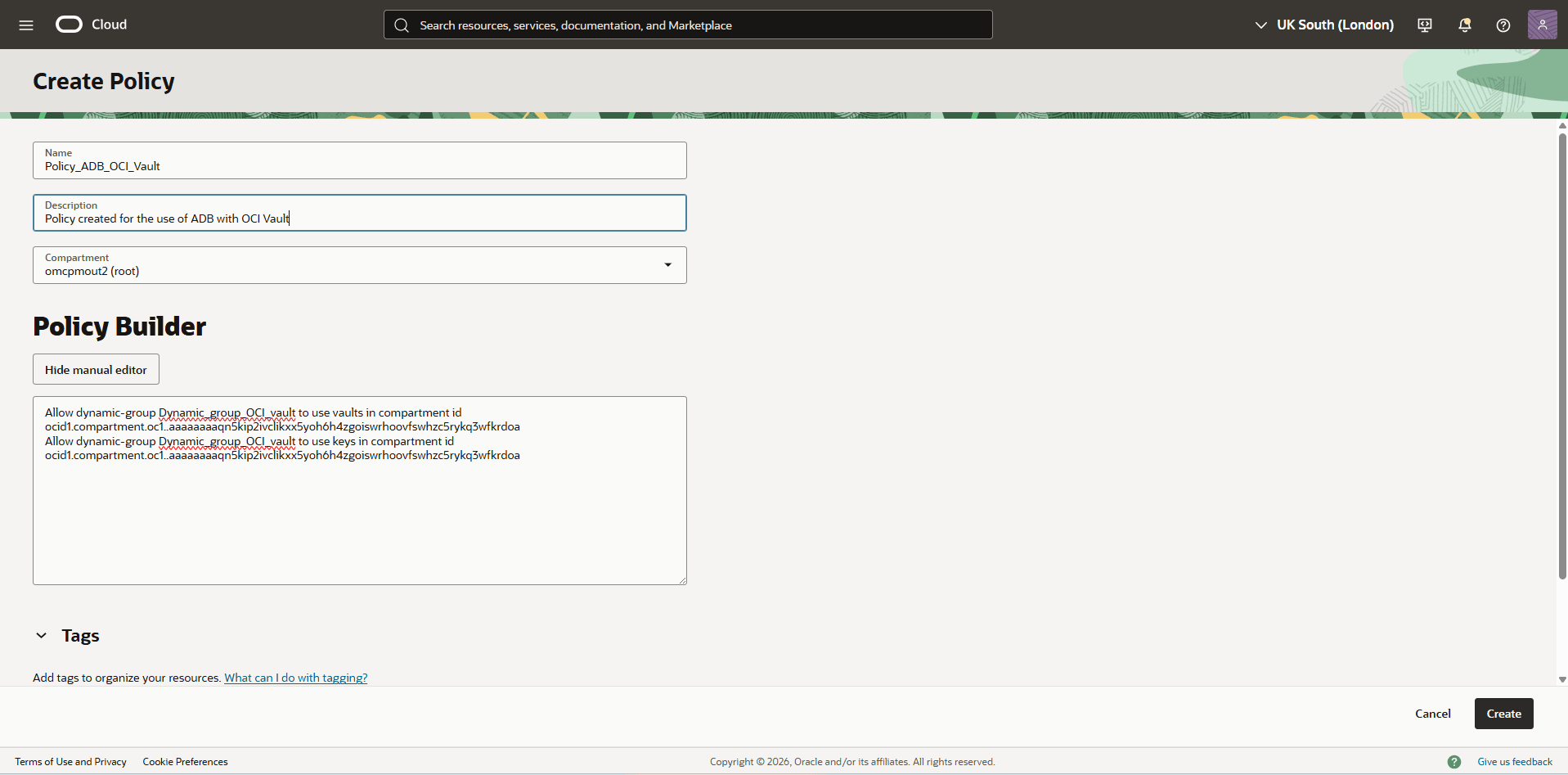The width and height of the screenshot is (1568, 775).
Task: Open the 'What can I do with tagging?' link
Action: (x=296, y=678)
